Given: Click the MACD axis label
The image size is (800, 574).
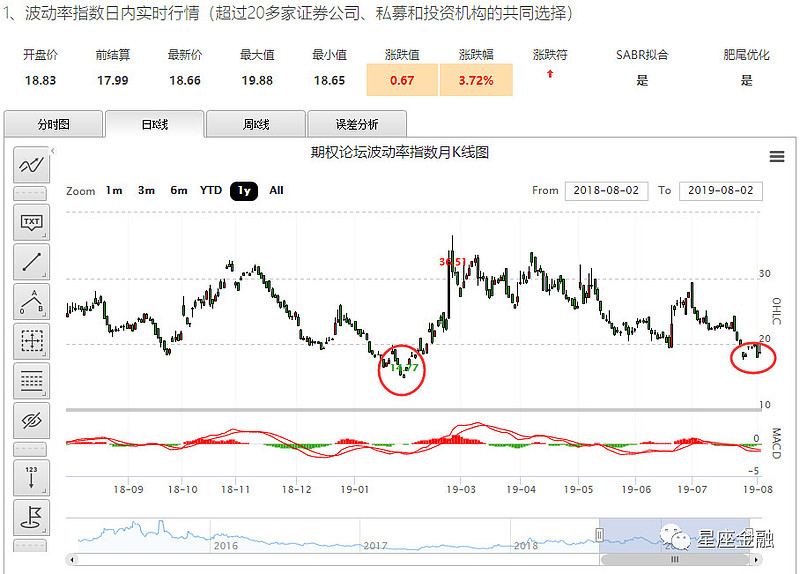Looking at the screenshot, I should pos(776,443).
